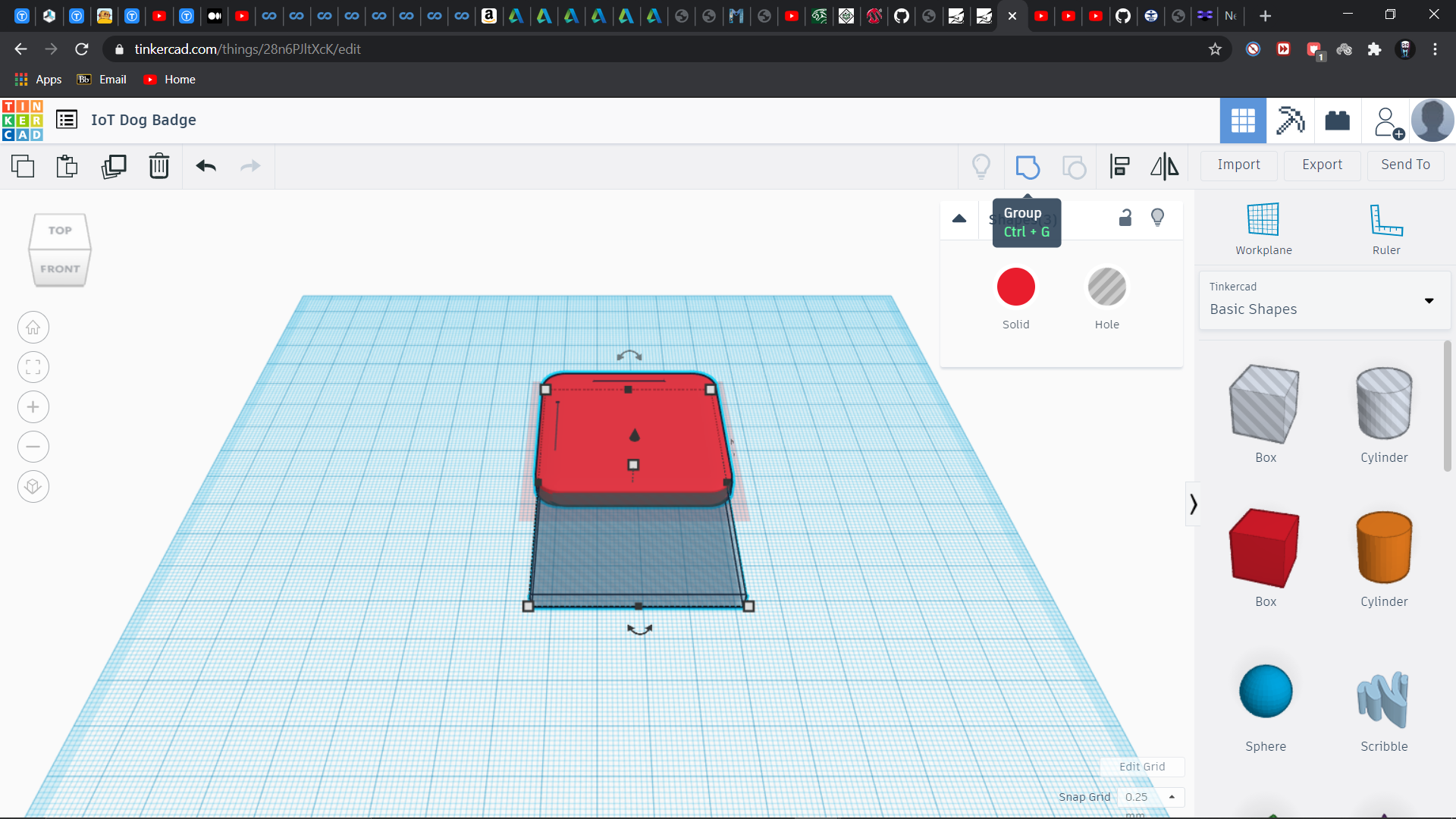Open the Snap Grid value dropdown
Viewport: 1456px width, 819px height.
1150,797
